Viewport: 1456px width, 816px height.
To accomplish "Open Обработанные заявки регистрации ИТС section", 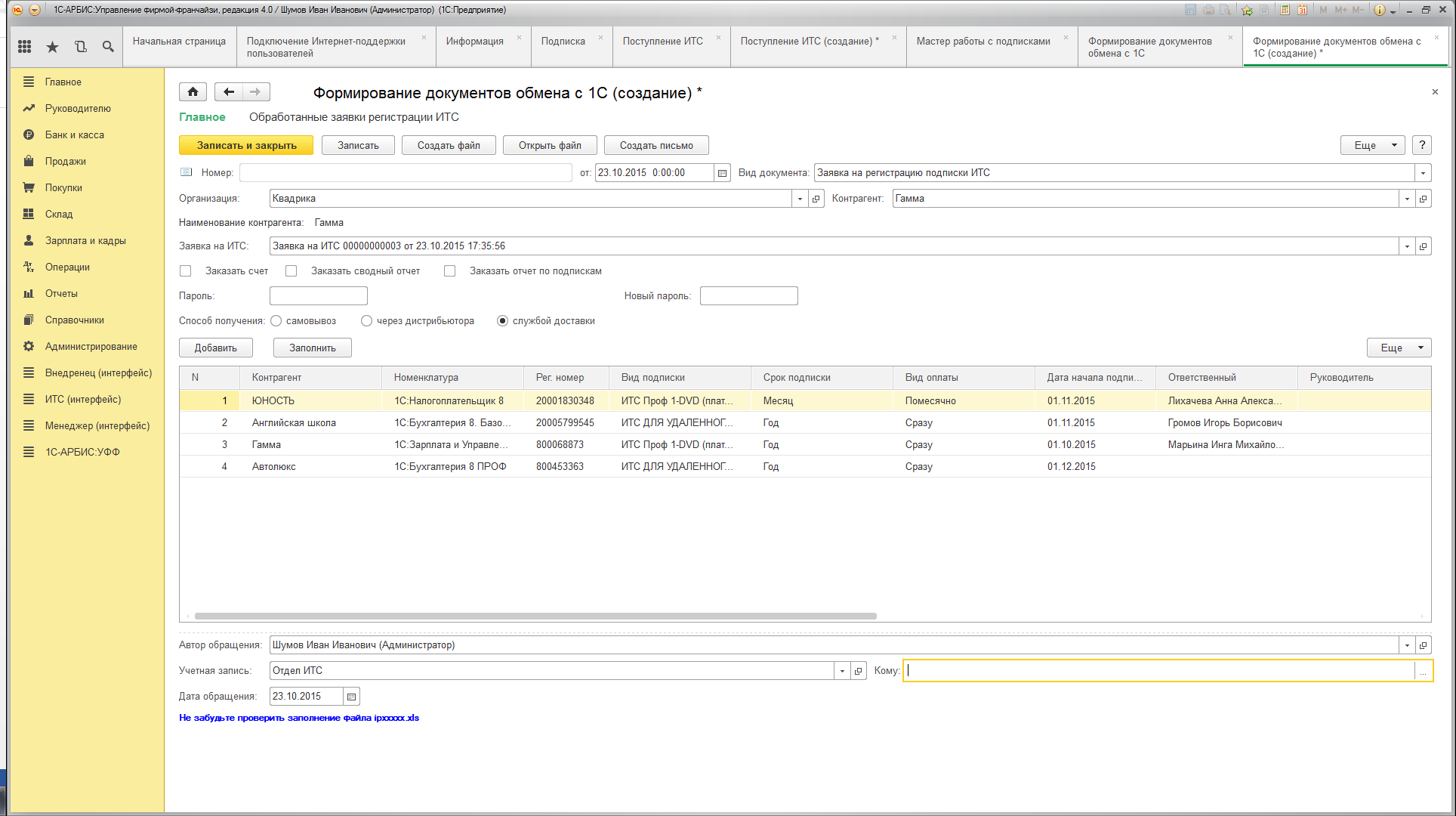I will (354, 117).
